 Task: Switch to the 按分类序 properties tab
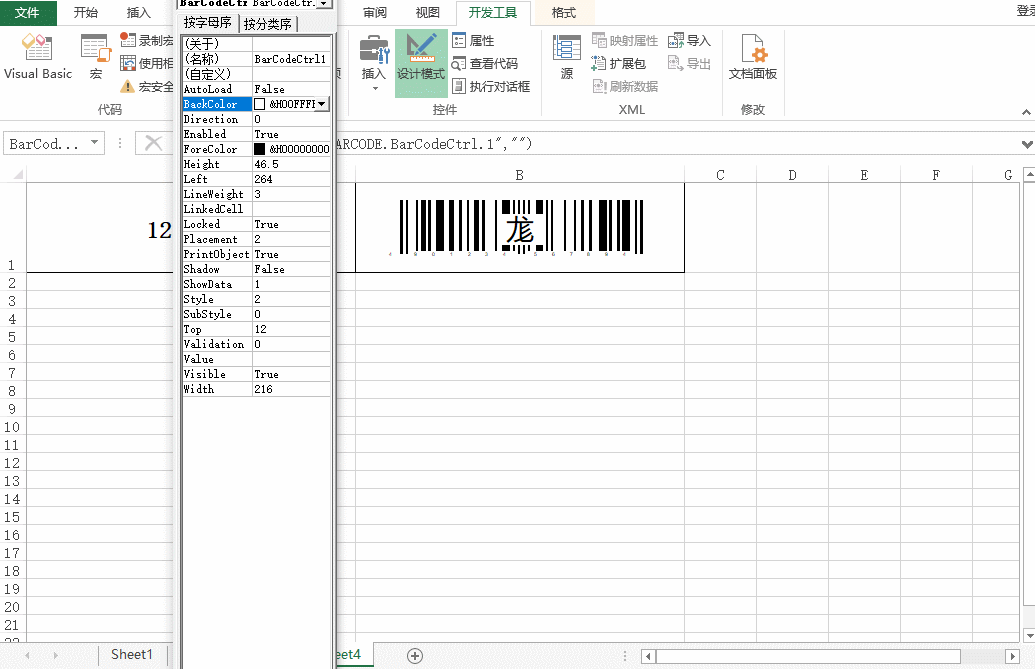click(266, 21)
